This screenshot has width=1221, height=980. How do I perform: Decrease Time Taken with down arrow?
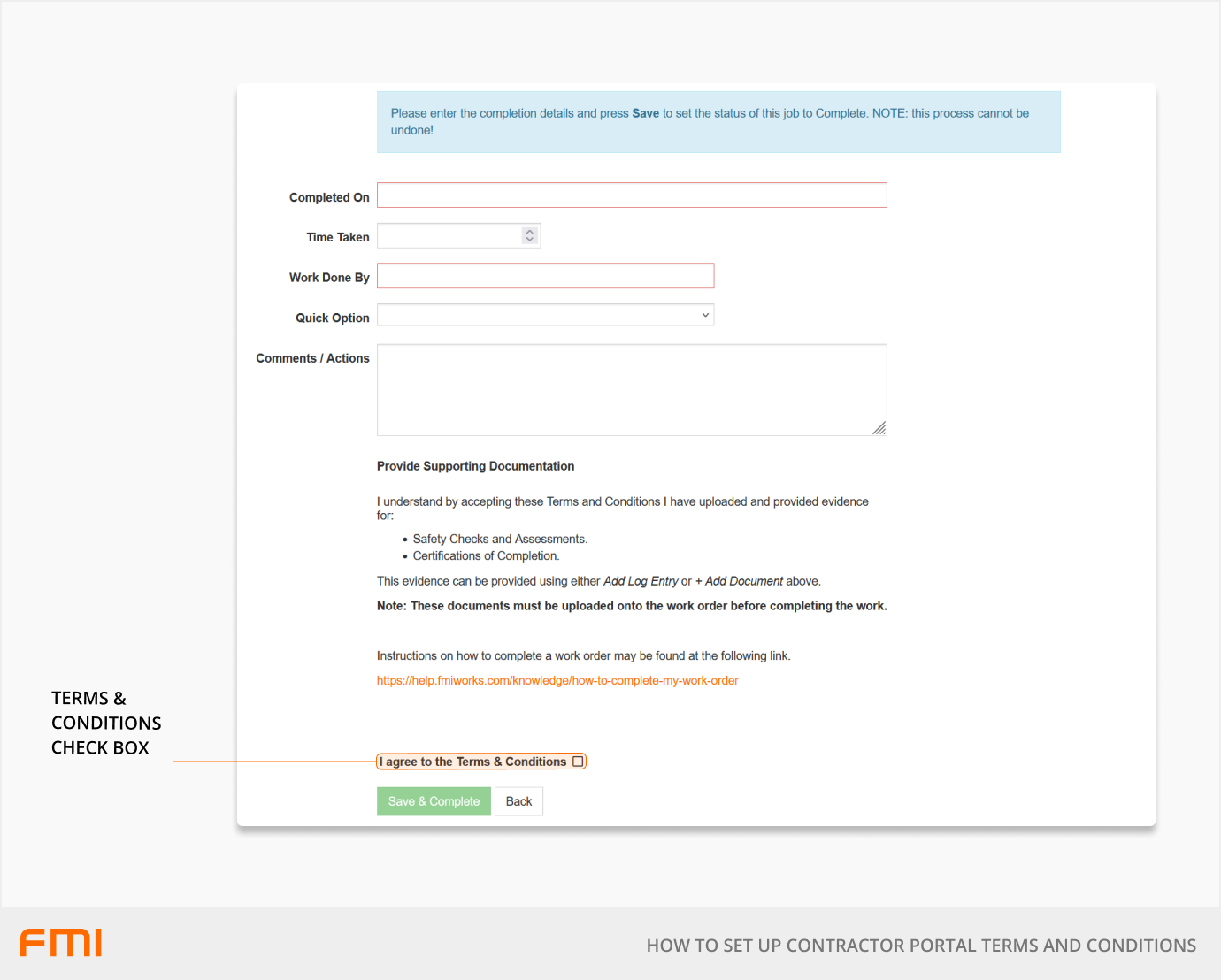pos(530,240)
